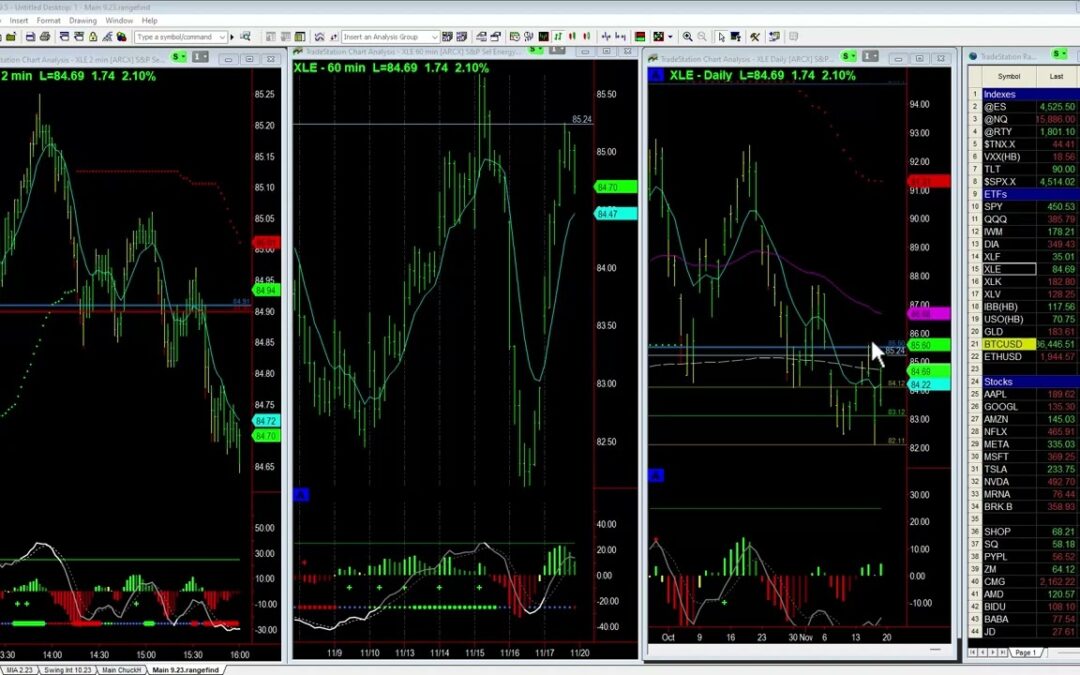Open the green S dropdown on XLE Daily chart
The width and height of the screenshot is (1080, 675).
coord(849,56)
